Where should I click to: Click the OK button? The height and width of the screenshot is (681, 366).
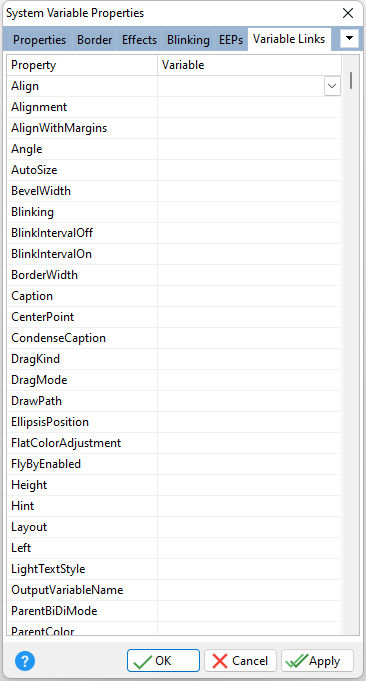pos(163,661)
